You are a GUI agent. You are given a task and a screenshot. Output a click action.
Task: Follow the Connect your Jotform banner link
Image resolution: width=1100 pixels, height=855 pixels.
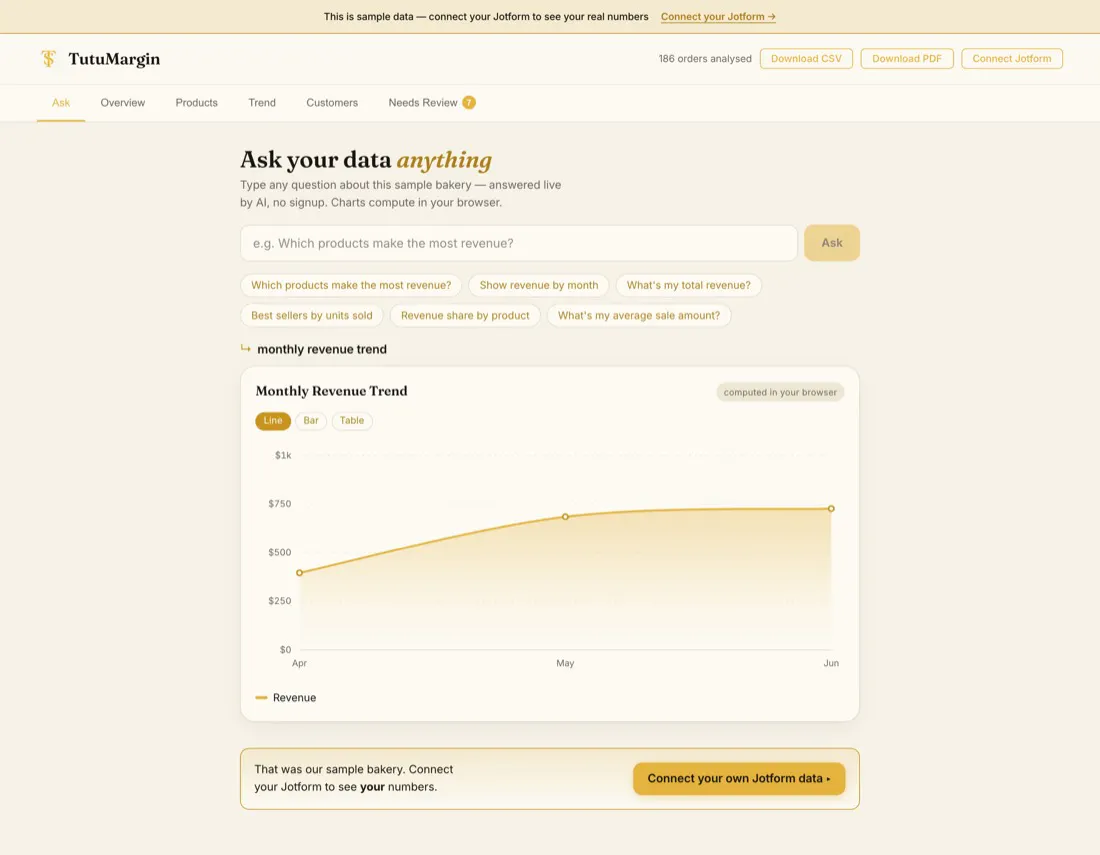click(x=718, y=17)
